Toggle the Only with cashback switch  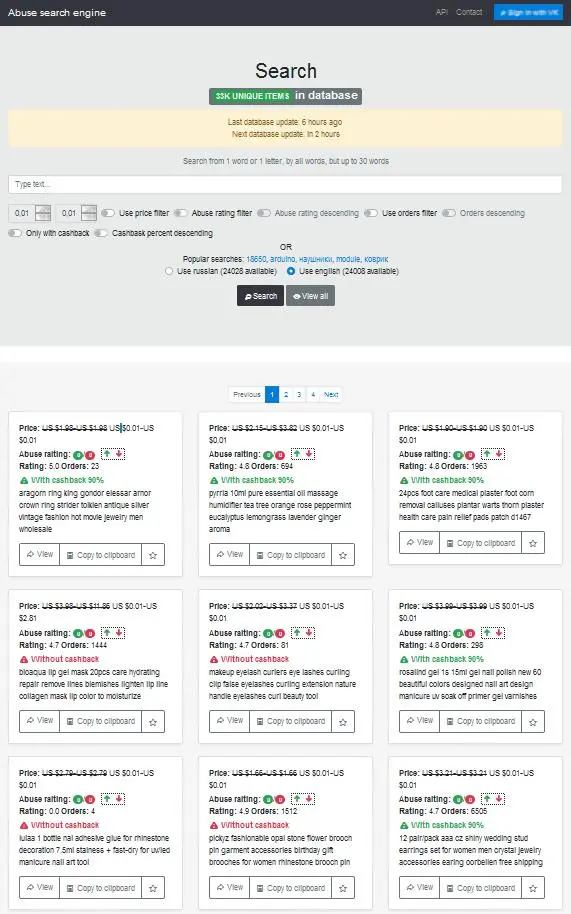tap(15, 233)
